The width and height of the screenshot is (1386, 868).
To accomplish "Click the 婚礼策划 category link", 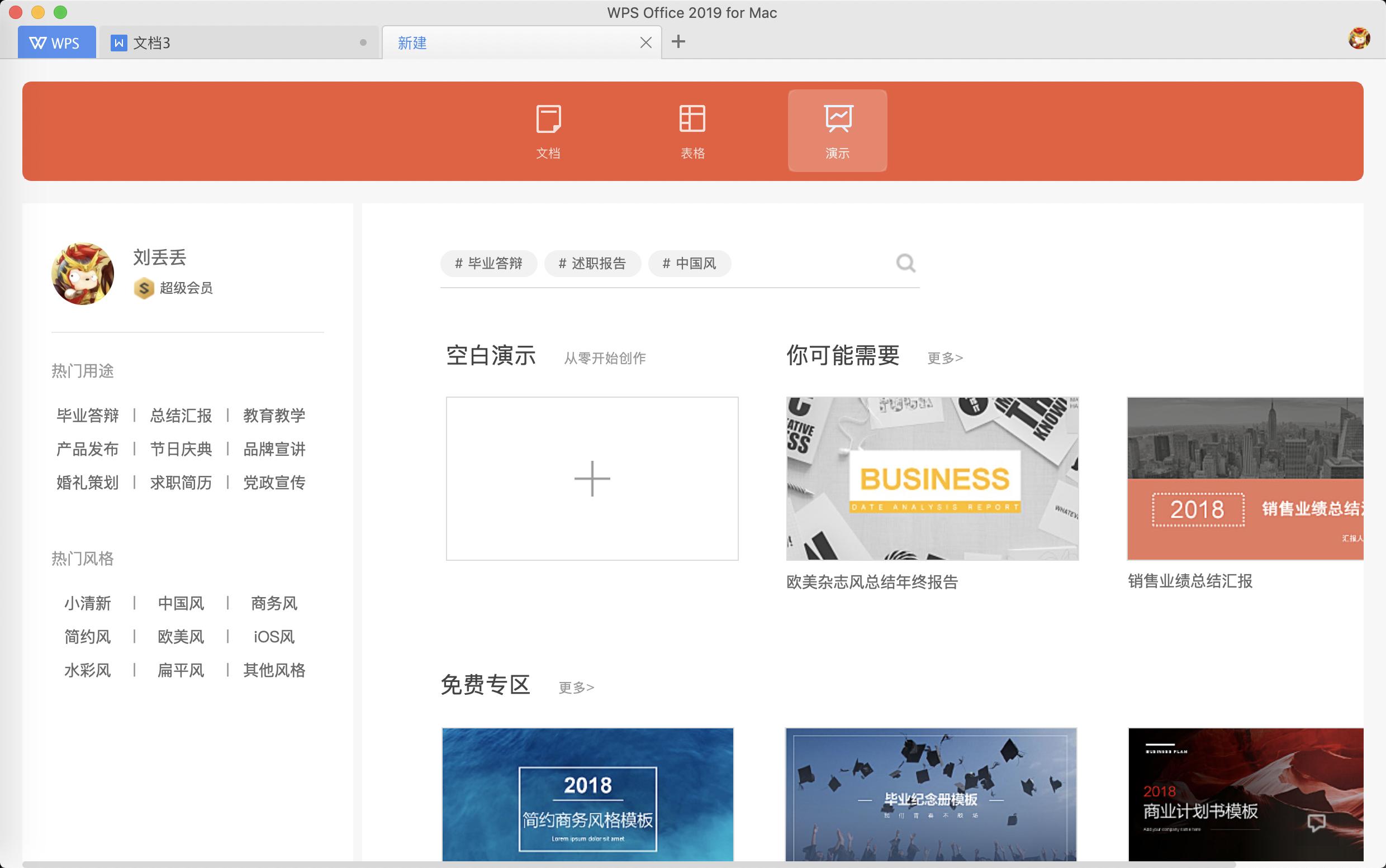I will [x=87, y=483].
